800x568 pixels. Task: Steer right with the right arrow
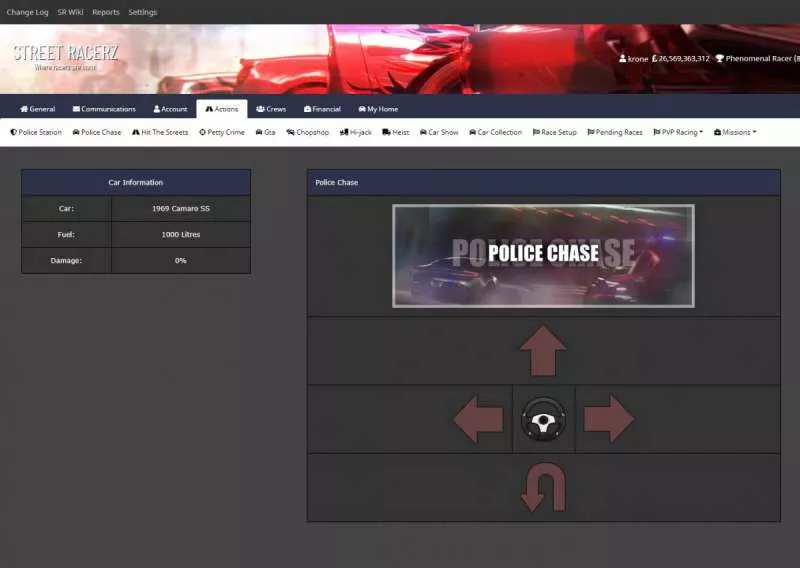(608, 419)
